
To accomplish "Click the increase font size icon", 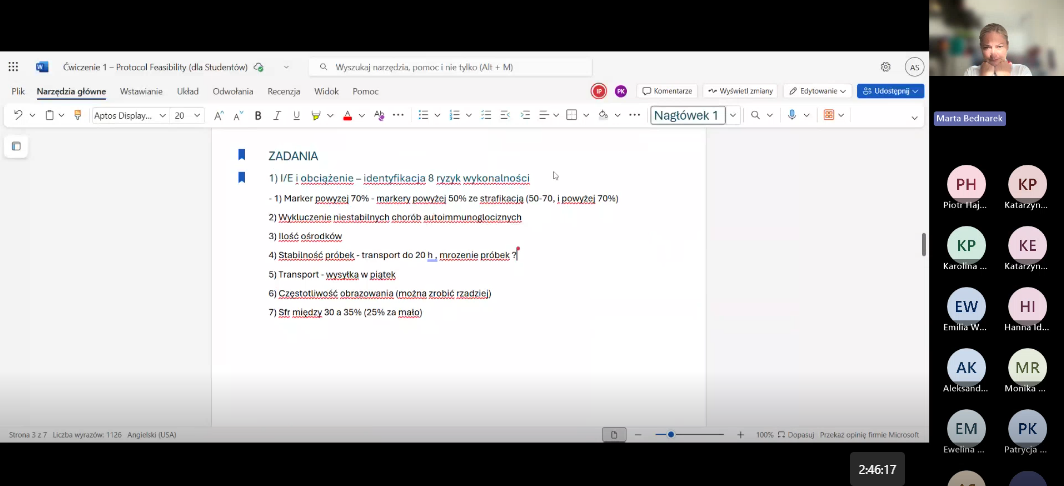I will pyautogui.click(x=219, y=116).
